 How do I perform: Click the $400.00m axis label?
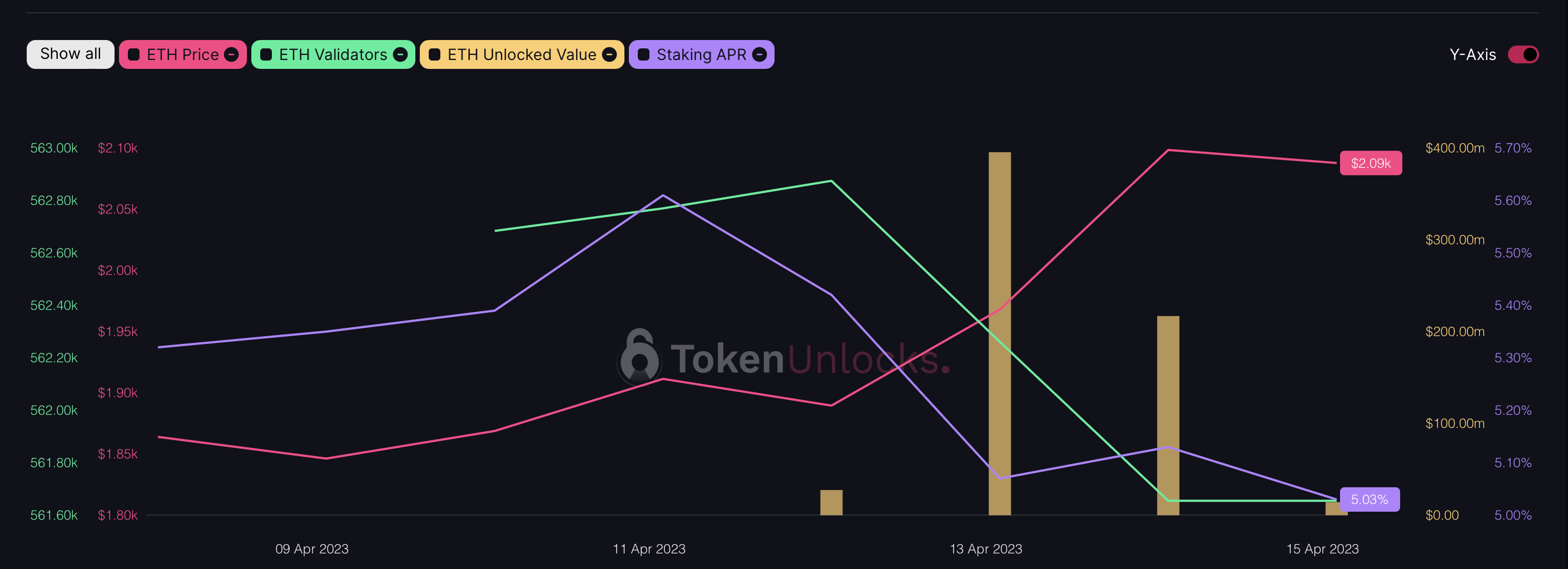click(x=1455, y=147)
